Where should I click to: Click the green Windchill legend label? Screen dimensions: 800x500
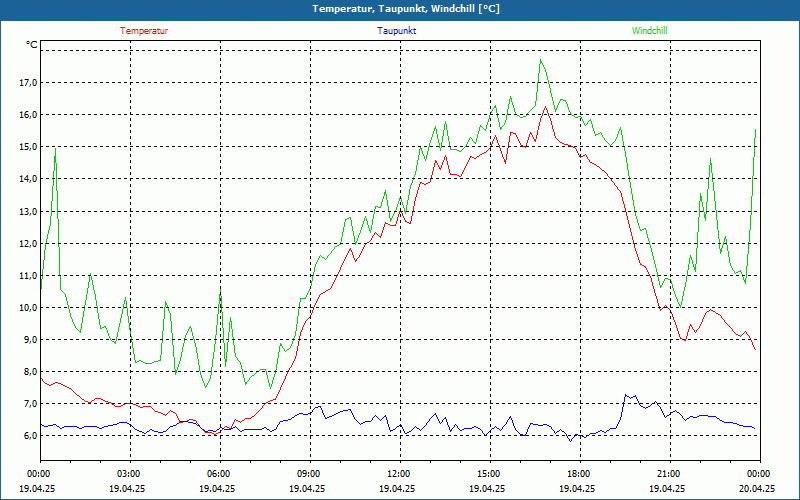coord(649,31)
